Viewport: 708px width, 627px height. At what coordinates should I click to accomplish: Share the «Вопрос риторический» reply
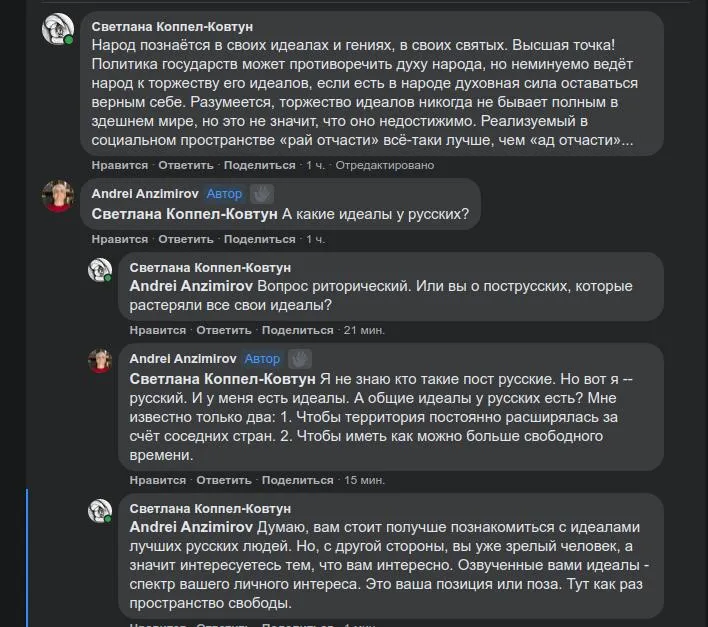click(298, 330)
